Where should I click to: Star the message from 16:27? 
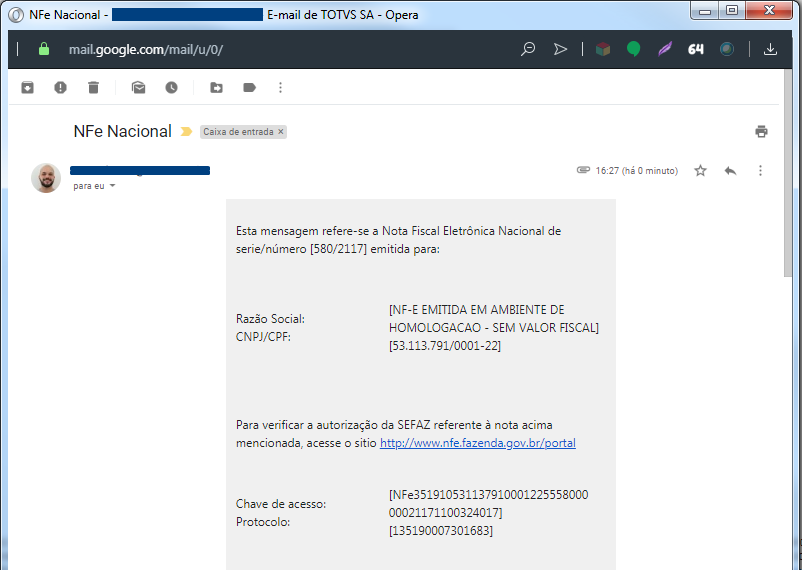700,170
